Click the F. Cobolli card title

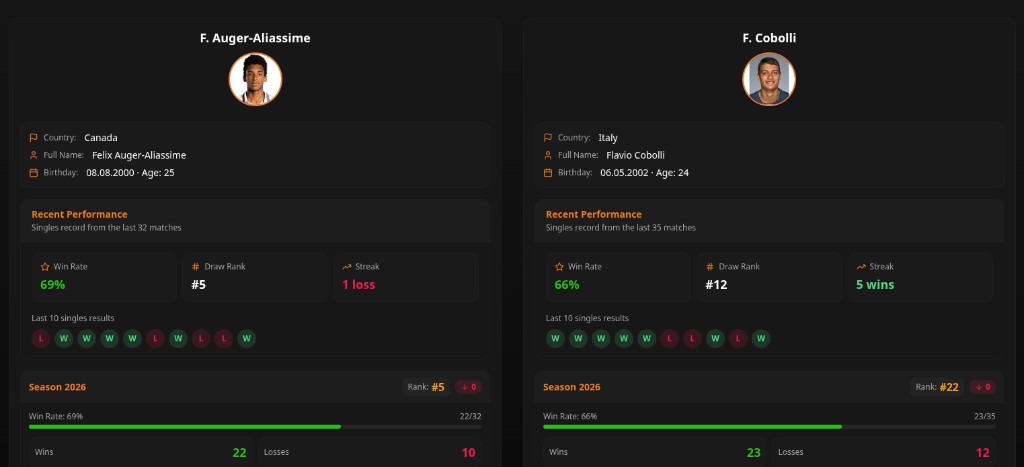[x=769, y=38]
